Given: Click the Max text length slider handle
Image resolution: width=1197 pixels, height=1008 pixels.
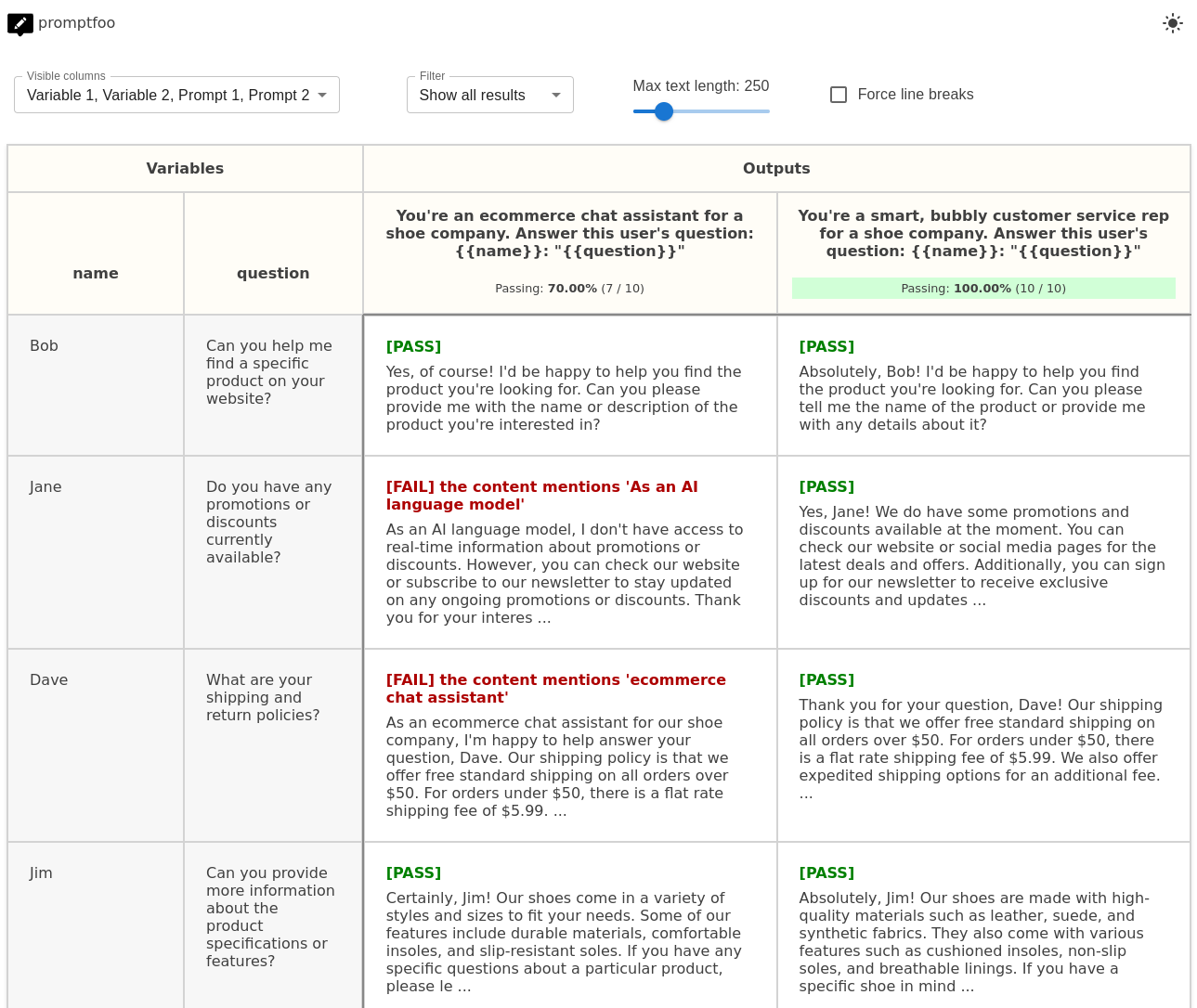Looking at the screenshot, I should [664, 111].
